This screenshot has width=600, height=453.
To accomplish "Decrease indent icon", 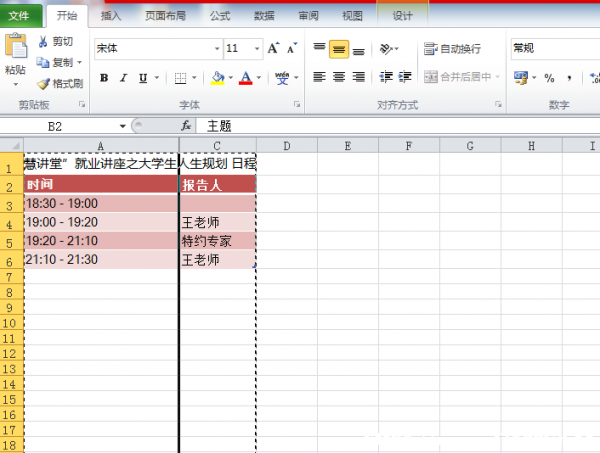I will point(386,77).
